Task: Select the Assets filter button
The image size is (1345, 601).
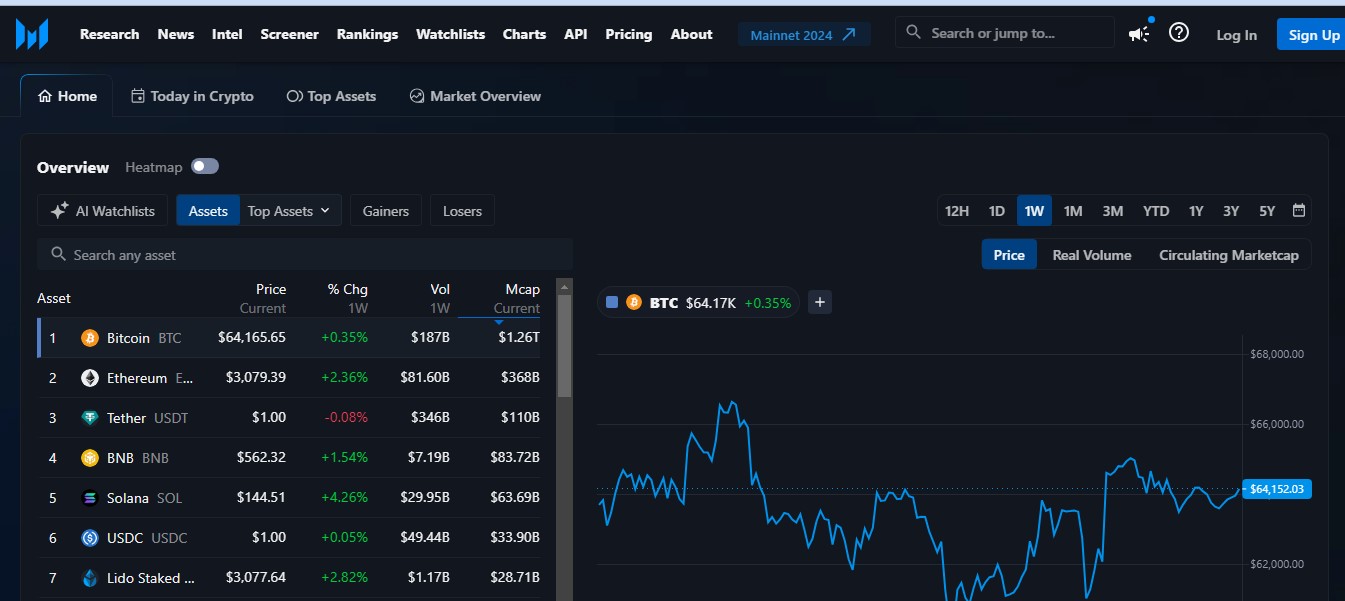Action: pyautogui.click(x=208, y=211)
